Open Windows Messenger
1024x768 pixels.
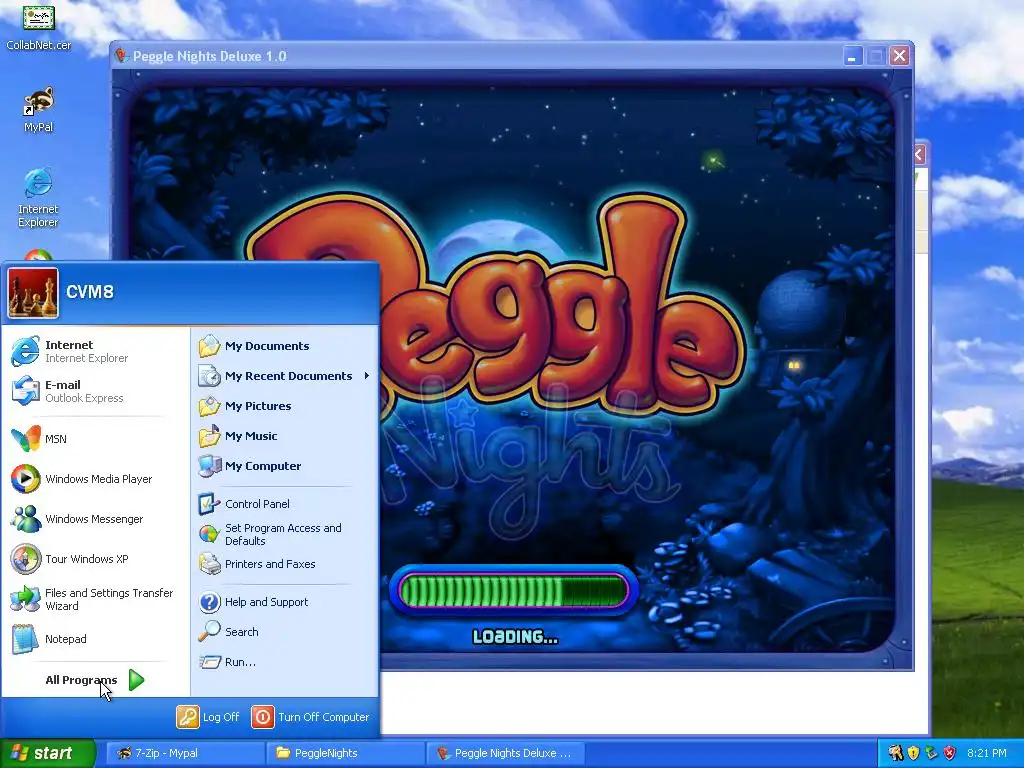click(x=96, y=519)
